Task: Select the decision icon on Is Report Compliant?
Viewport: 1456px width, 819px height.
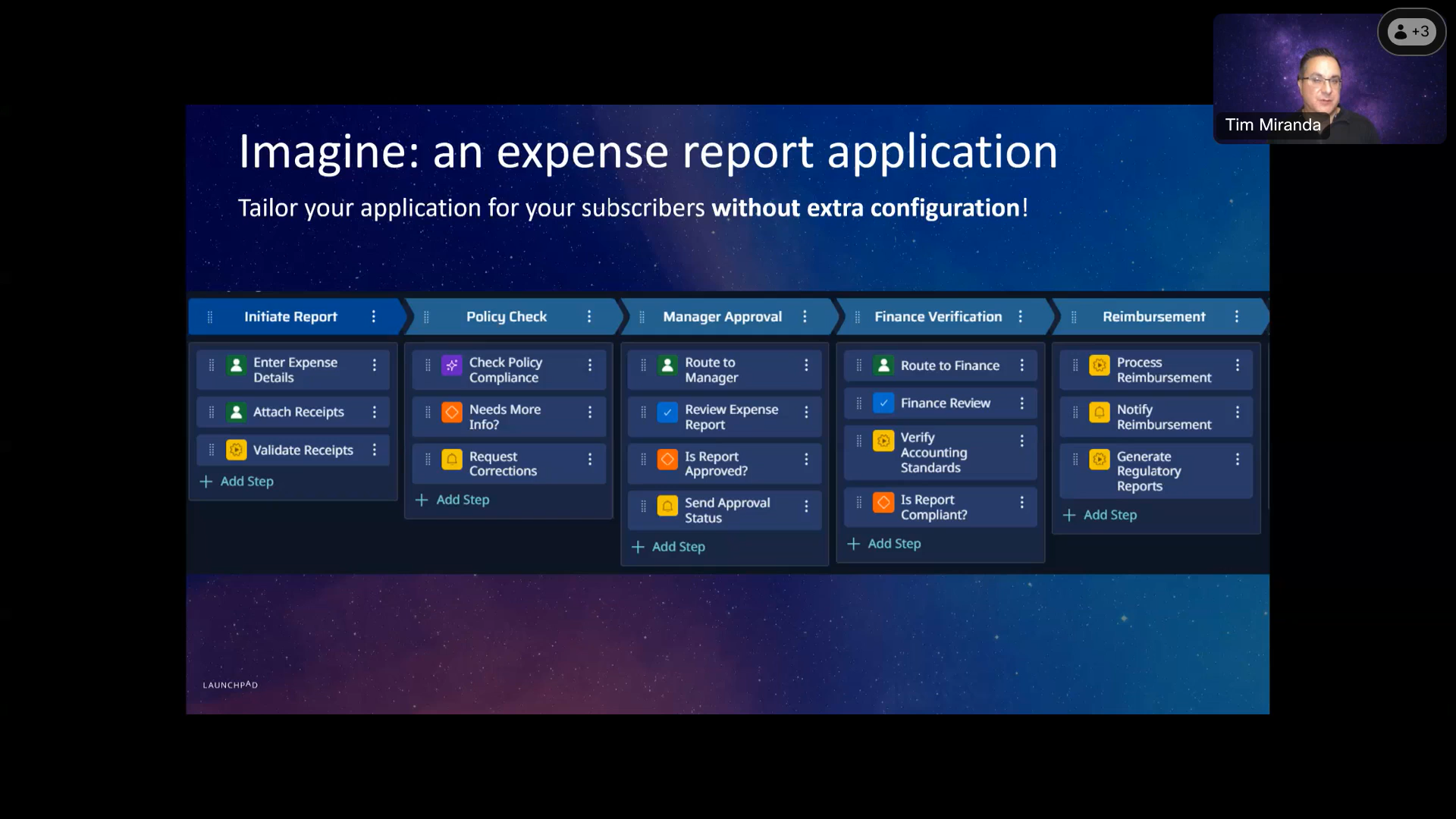Action: 883,503
